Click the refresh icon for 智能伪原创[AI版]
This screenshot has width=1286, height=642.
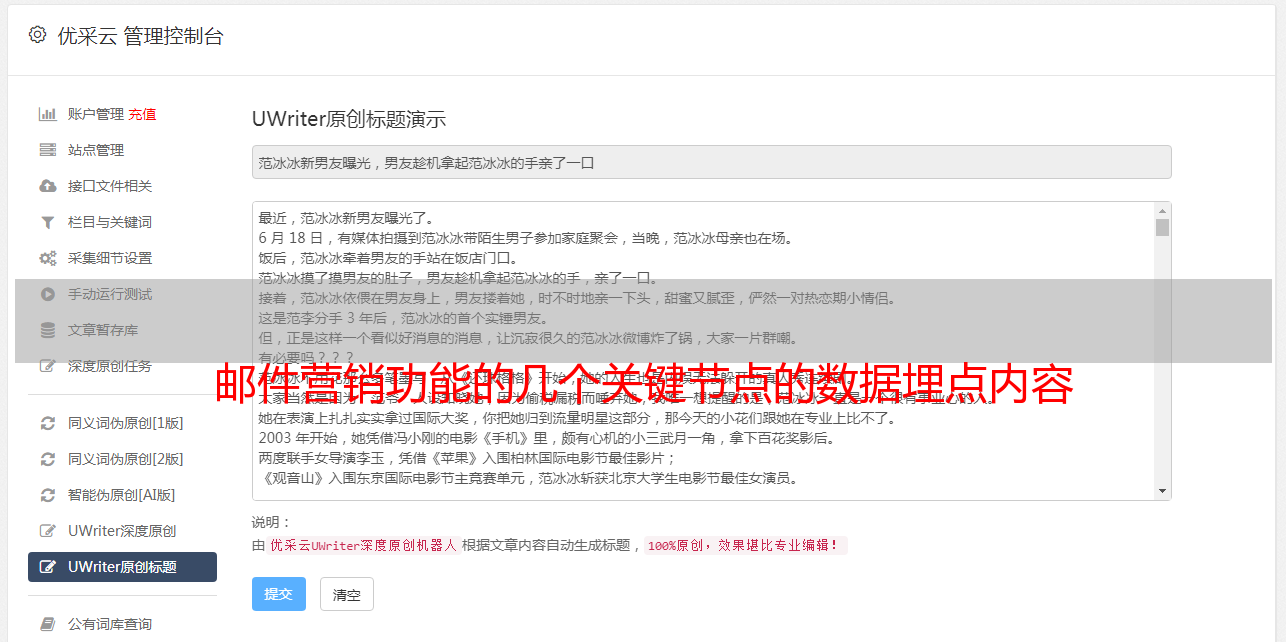point(47,495)
